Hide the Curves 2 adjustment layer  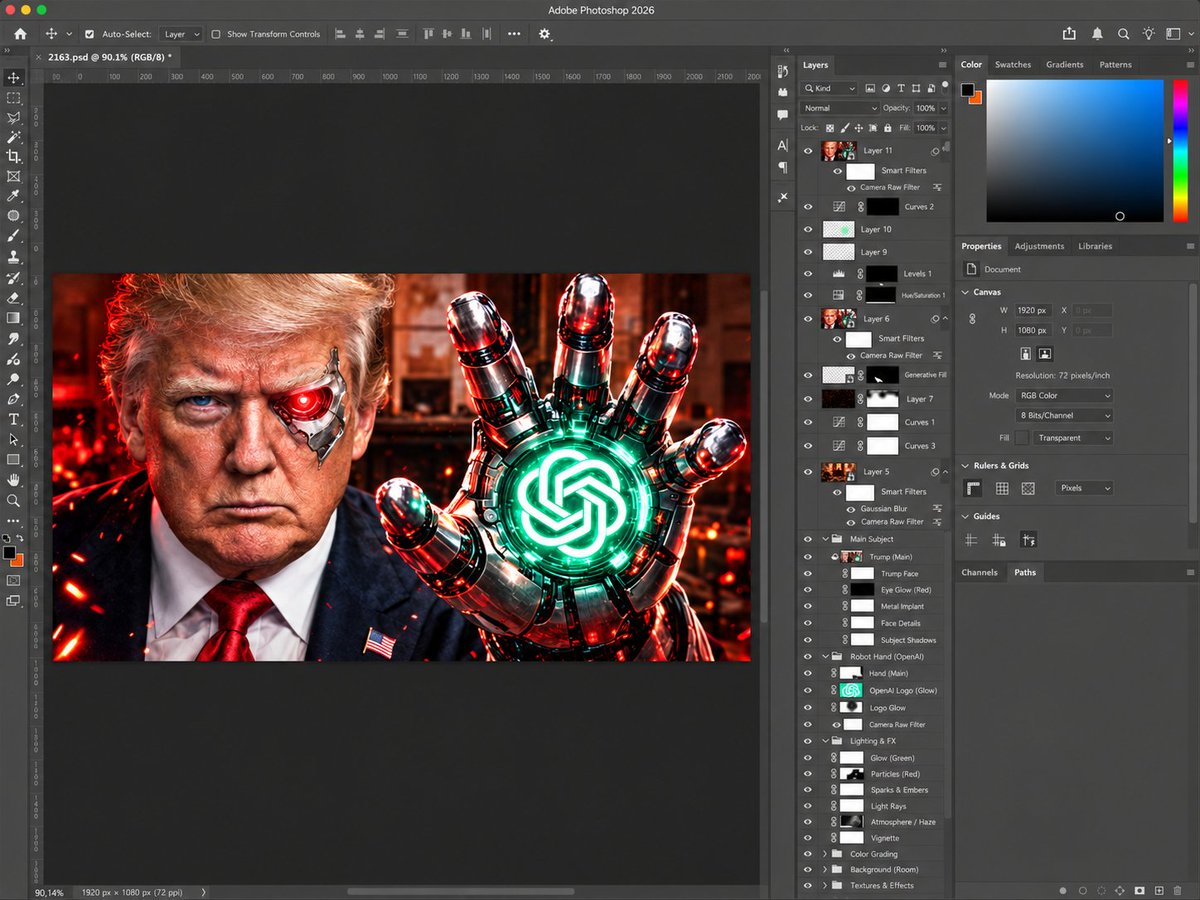808,207
